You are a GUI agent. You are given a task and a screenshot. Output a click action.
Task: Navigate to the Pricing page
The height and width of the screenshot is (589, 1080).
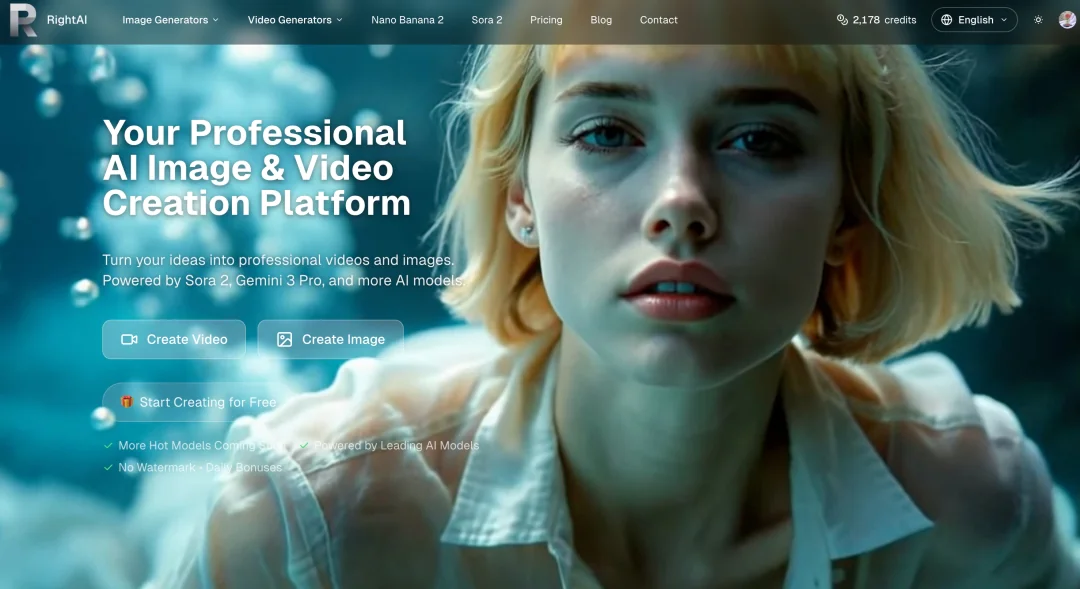click(x=546, y=19)
